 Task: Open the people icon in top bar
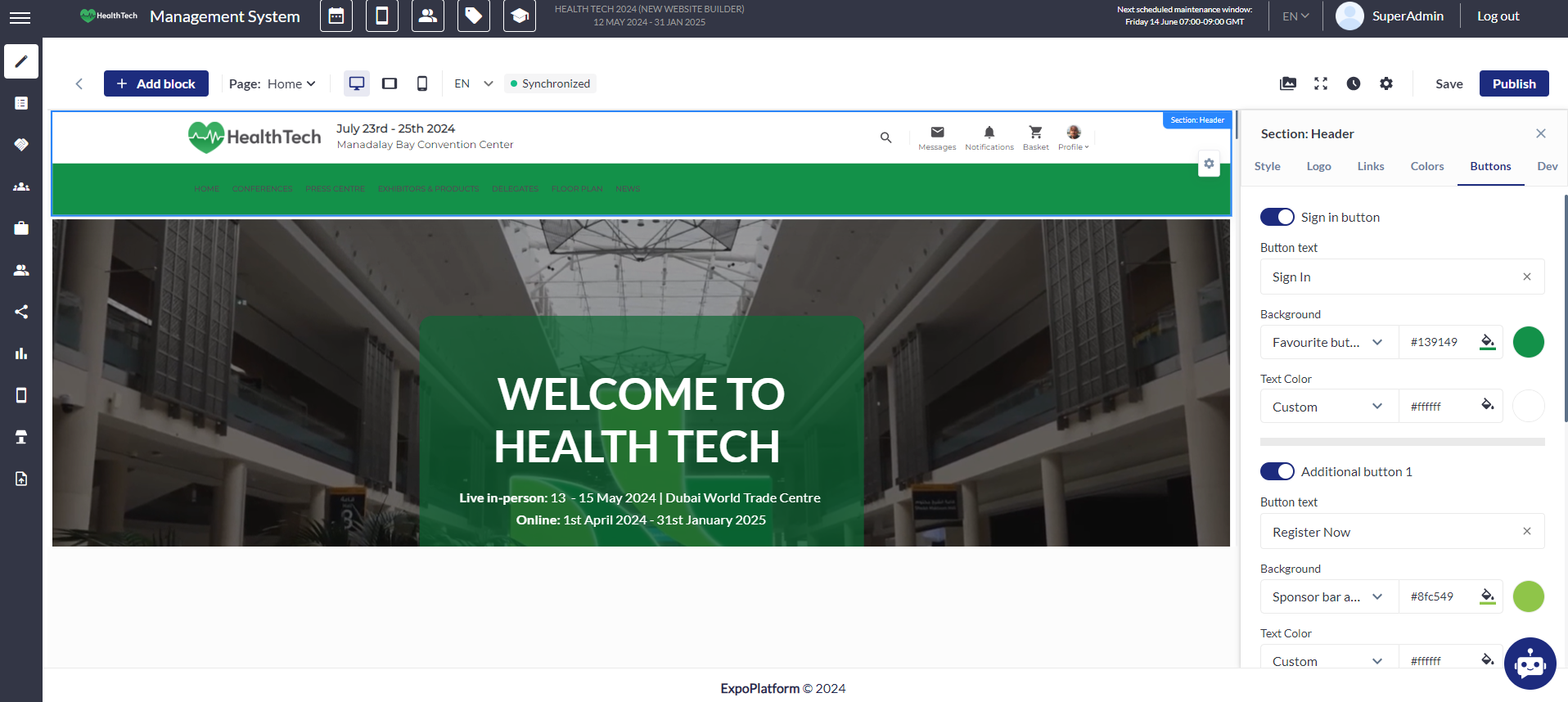pyautogui.click(x=428, y=16)
